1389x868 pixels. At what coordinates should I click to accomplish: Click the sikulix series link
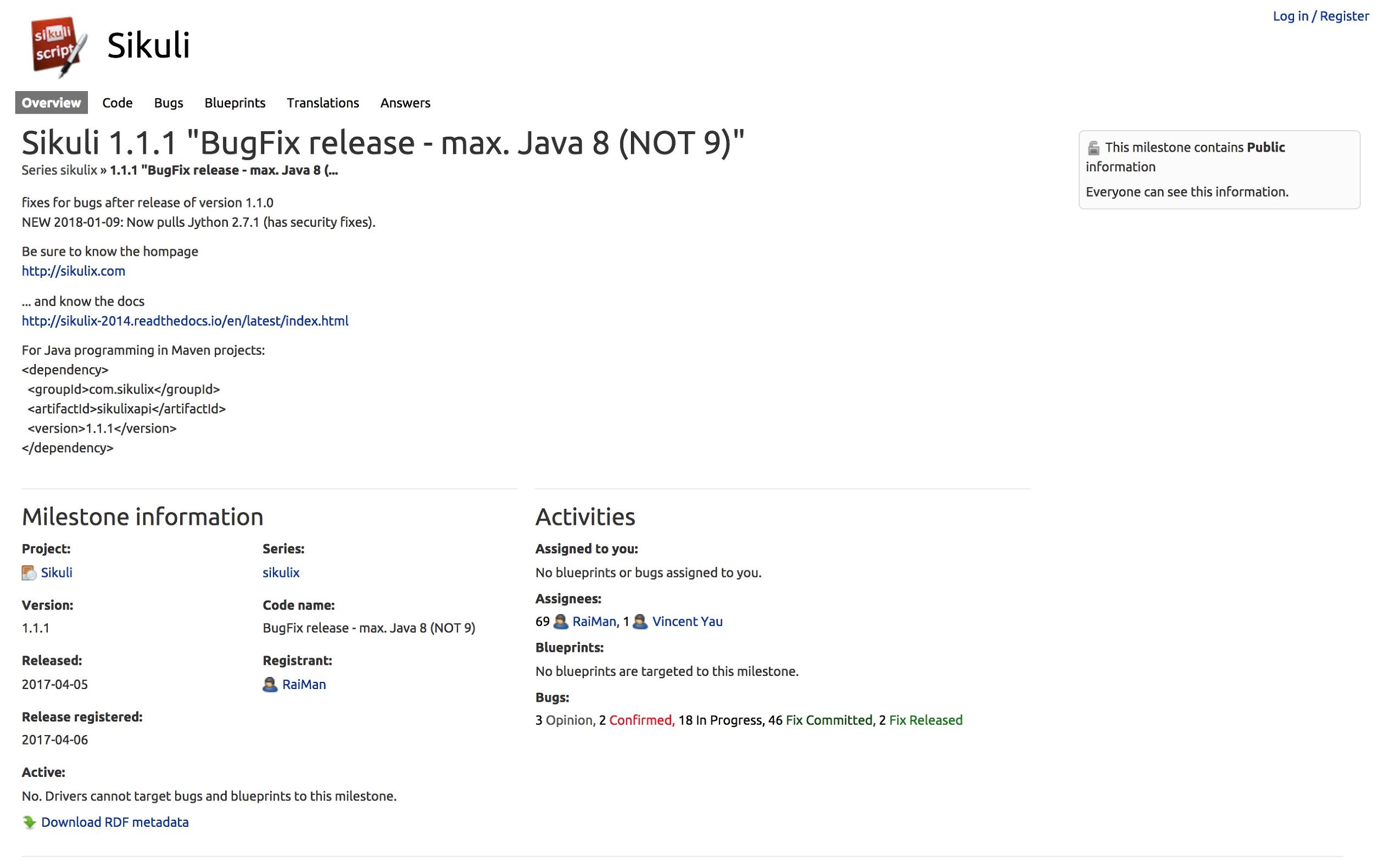[x=281, y=572]
